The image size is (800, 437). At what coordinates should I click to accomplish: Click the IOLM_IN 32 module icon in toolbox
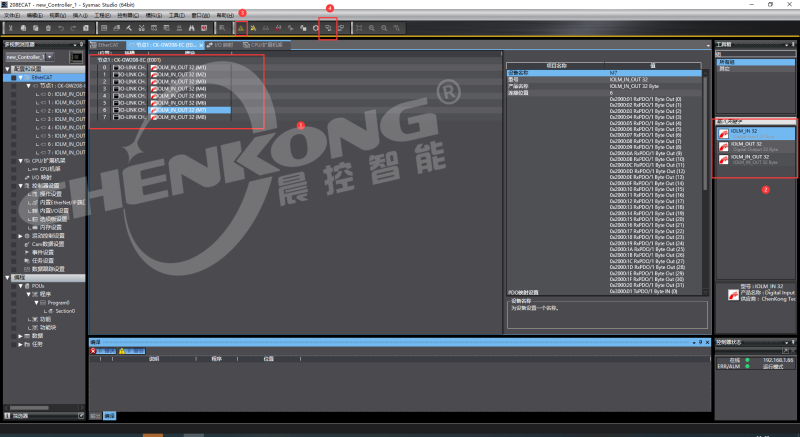[723, 134]
